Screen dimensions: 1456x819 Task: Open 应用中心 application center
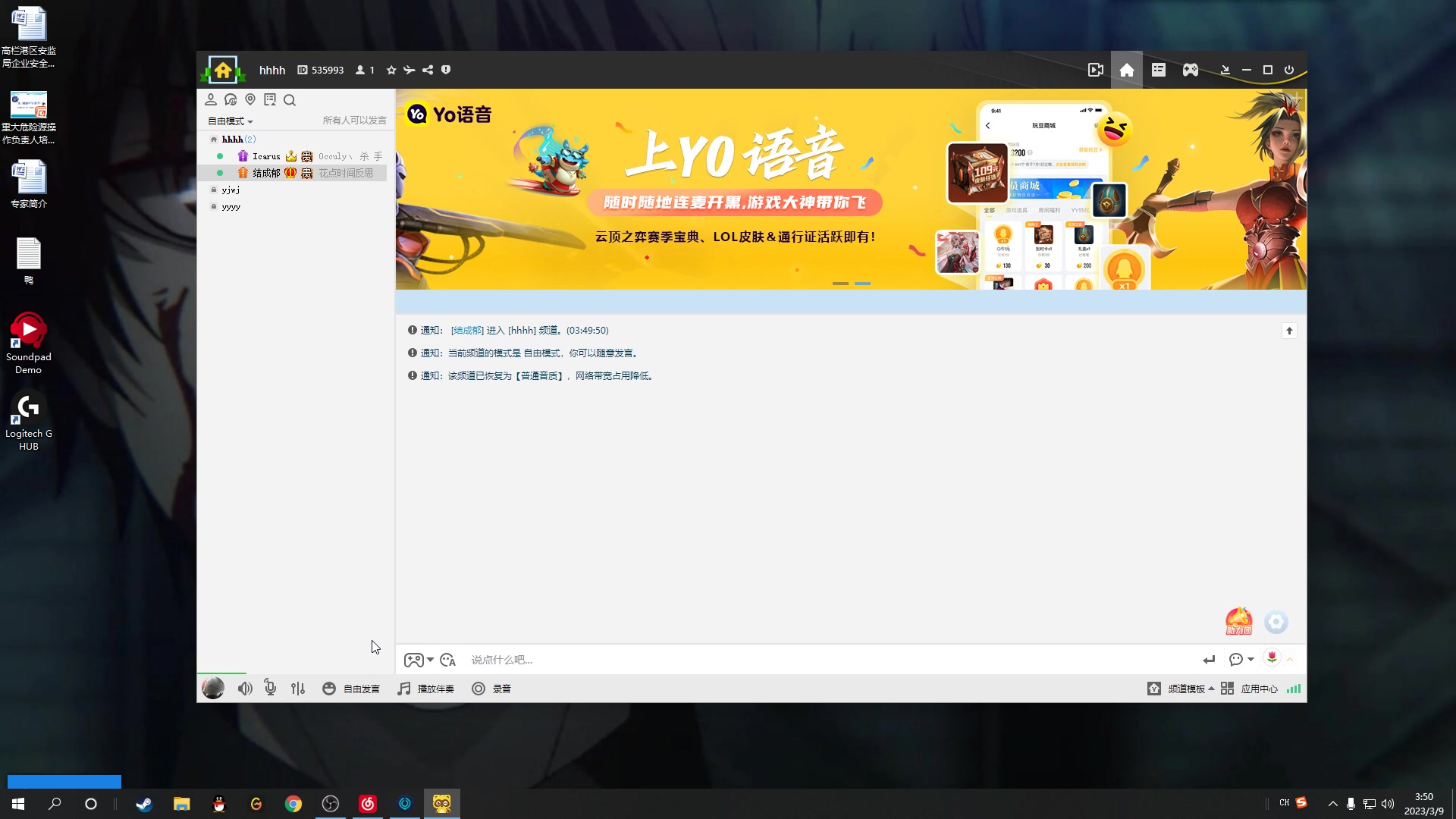(1259, 688)
